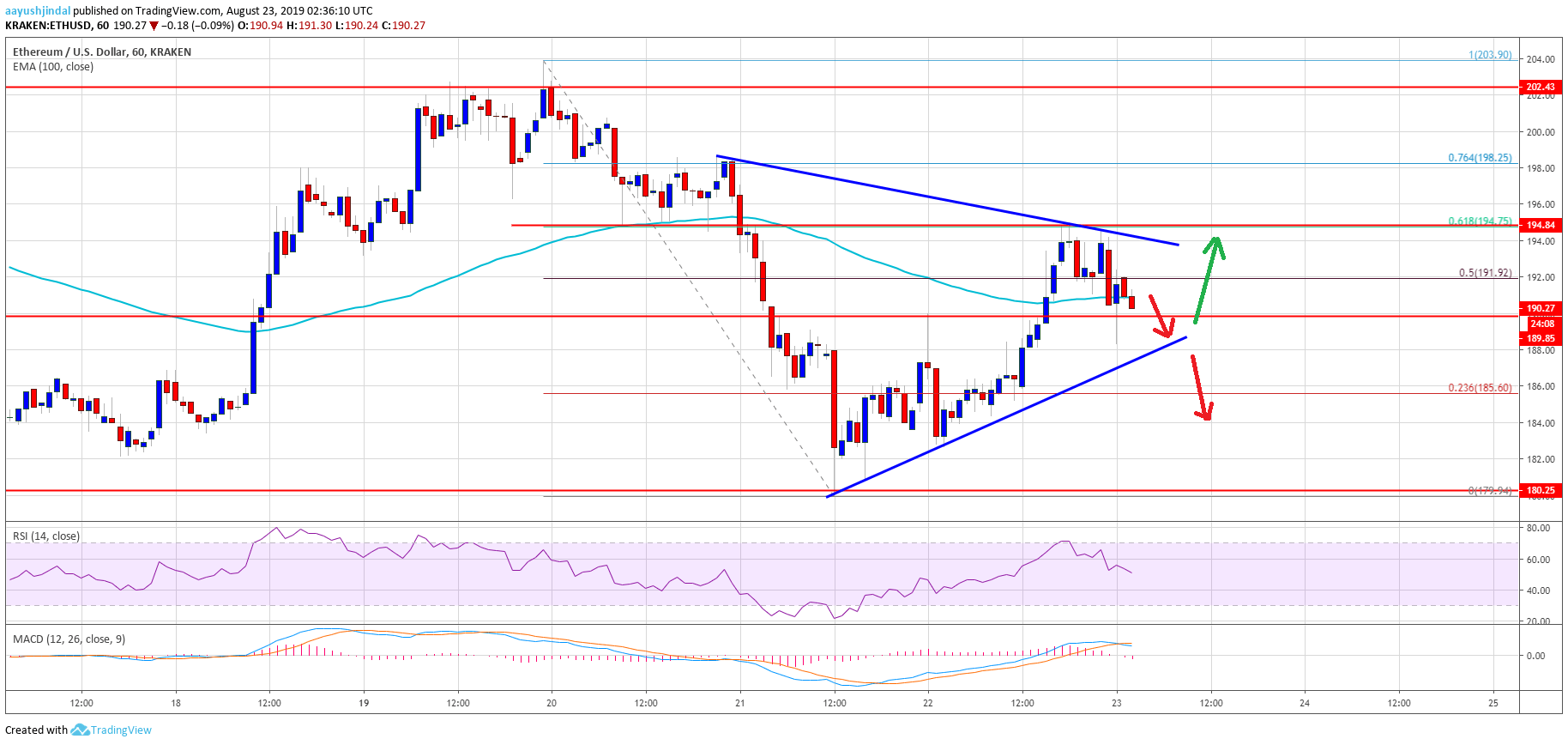Select the 1(203.90) Fibonacci level label

point(1490,55)
